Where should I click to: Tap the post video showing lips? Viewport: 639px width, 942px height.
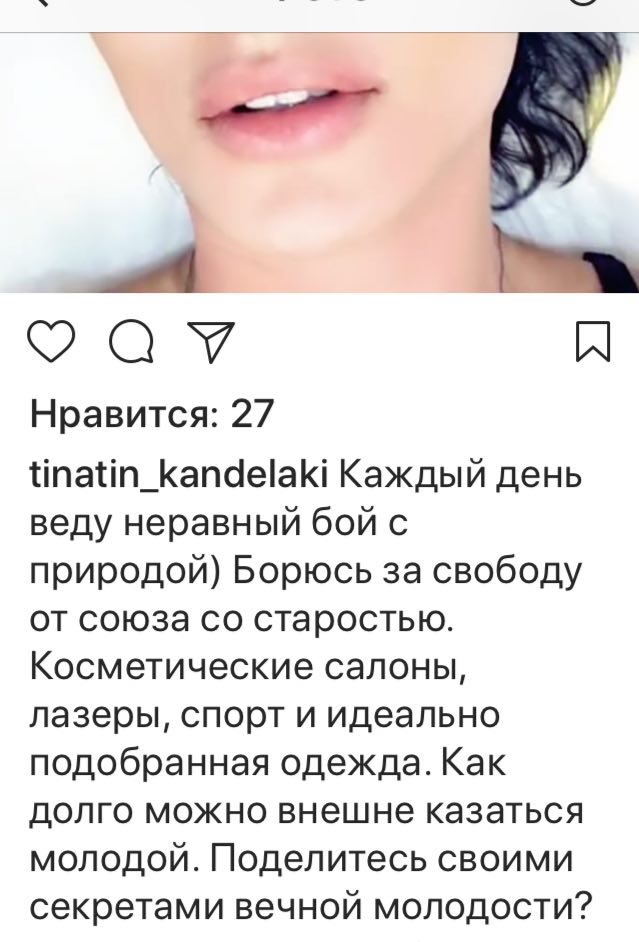pos(320,162)
